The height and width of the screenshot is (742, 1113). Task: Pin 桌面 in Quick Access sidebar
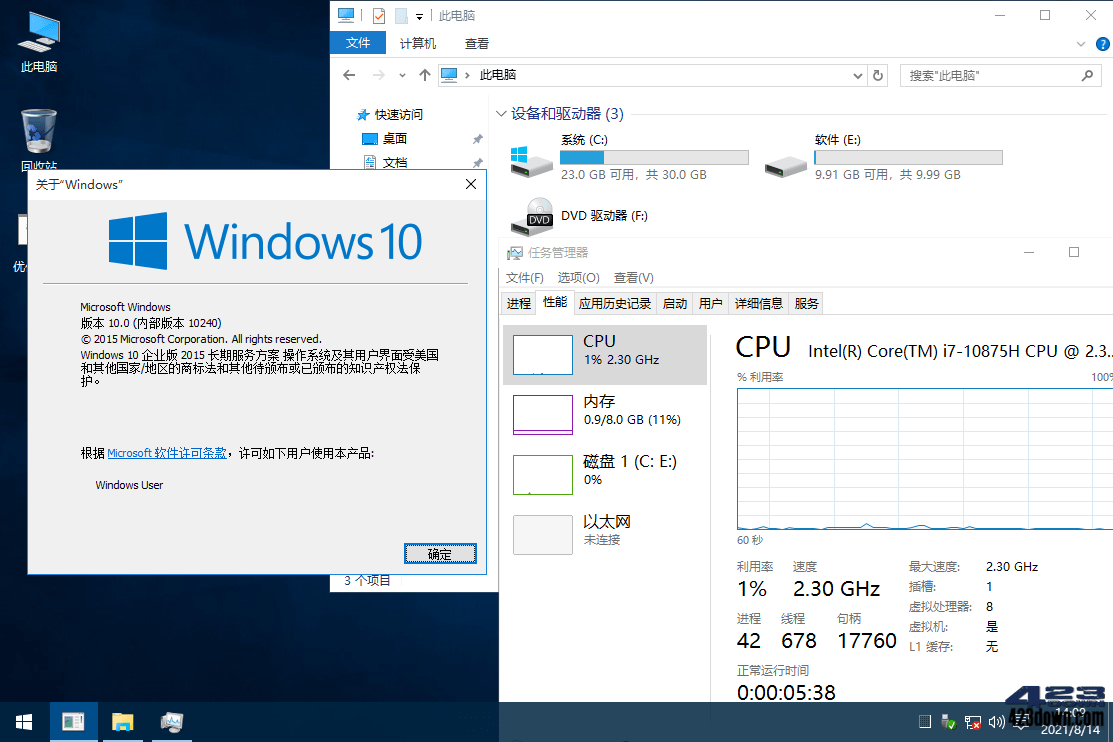(477, 139)
